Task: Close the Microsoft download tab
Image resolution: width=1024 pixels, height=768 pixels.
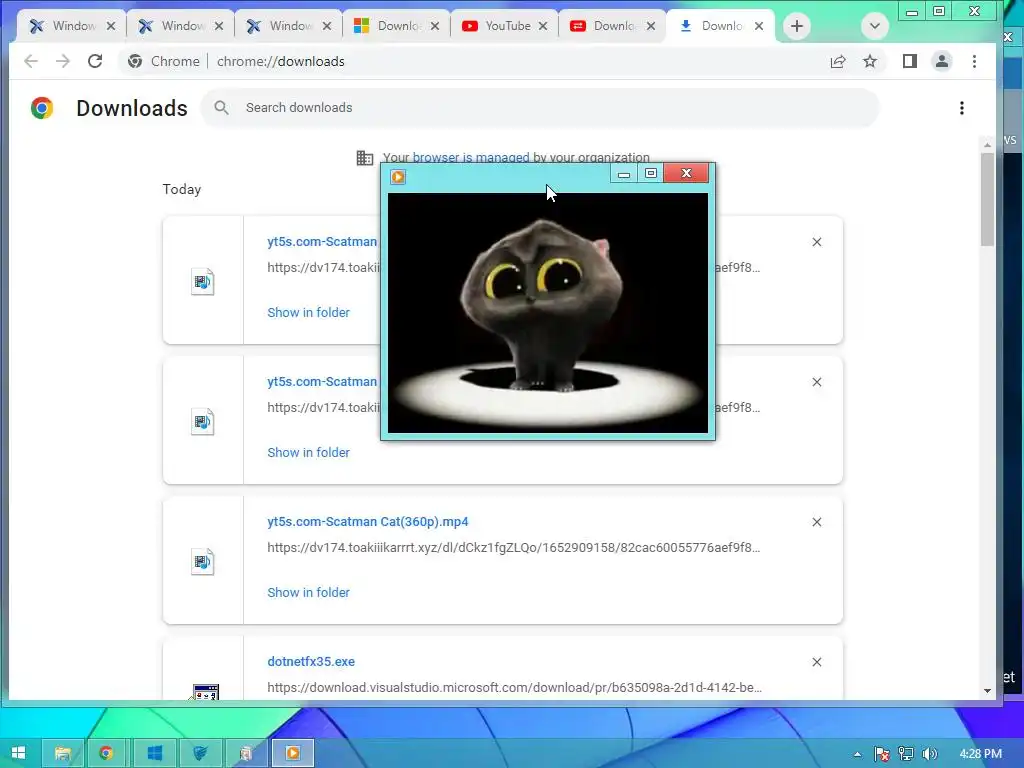Action: [435, 26]
